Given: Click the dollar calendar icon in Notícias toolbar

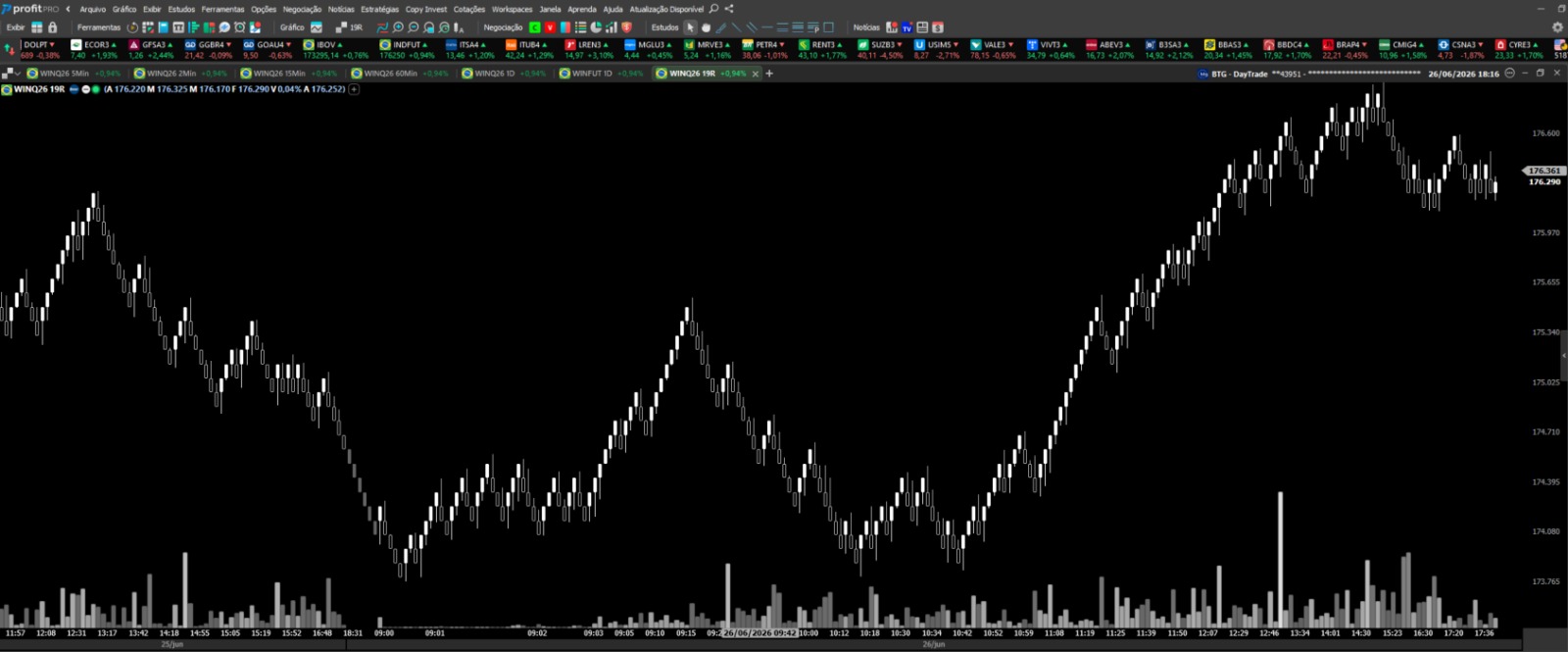Looking at the screenshot, I should point(938,27).
